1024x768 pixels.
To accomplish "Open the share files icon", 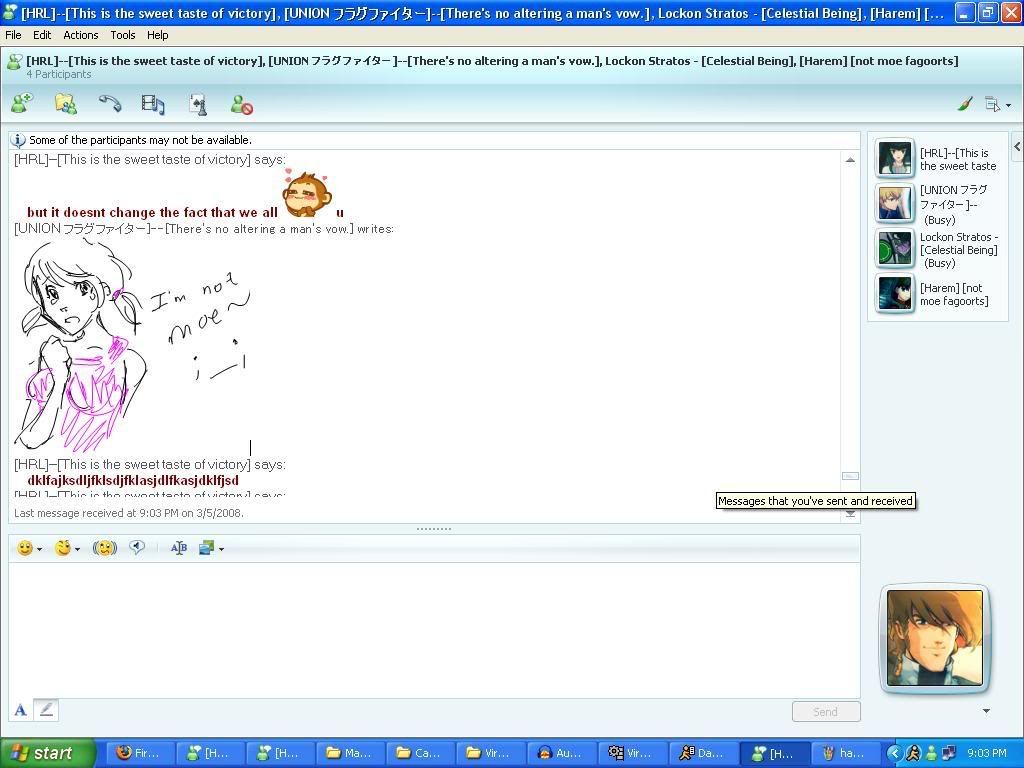I will tap(65, 104).
